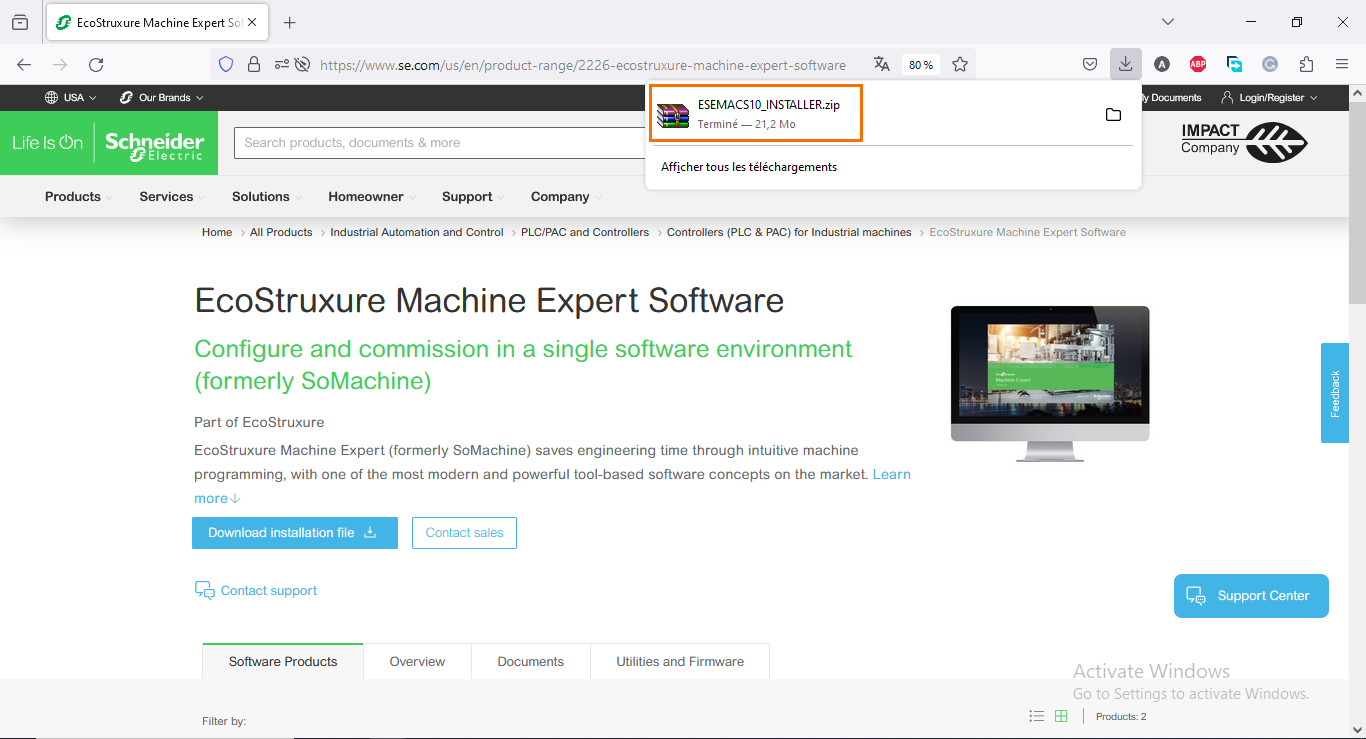Expand the Support navigation menu
Image resolution: width=1366 pixels, height=739 pixels.
tap(473, 197)
